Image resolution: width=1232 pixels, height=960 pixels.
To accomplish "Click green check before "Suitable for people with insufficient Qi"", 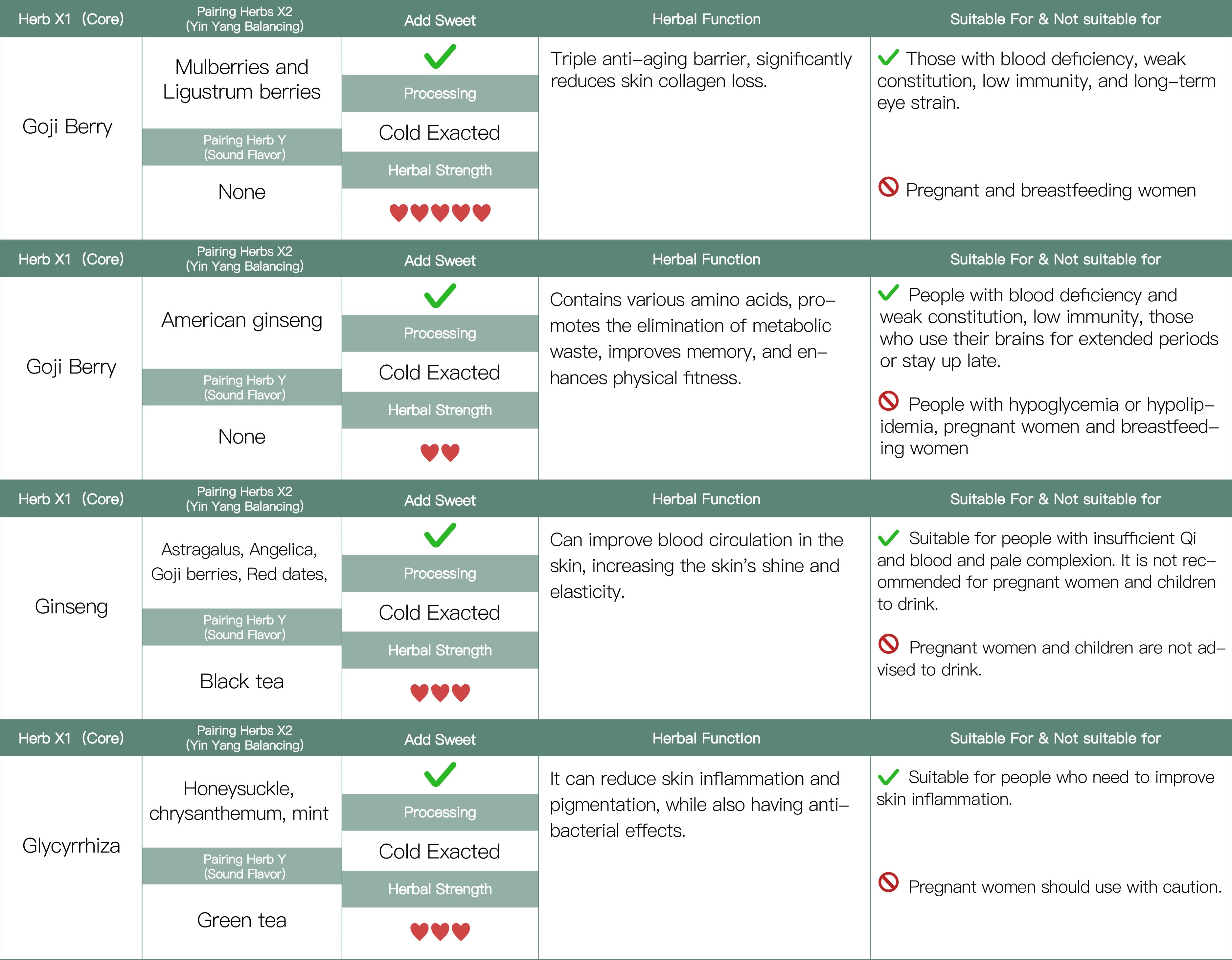I will 888,537.
